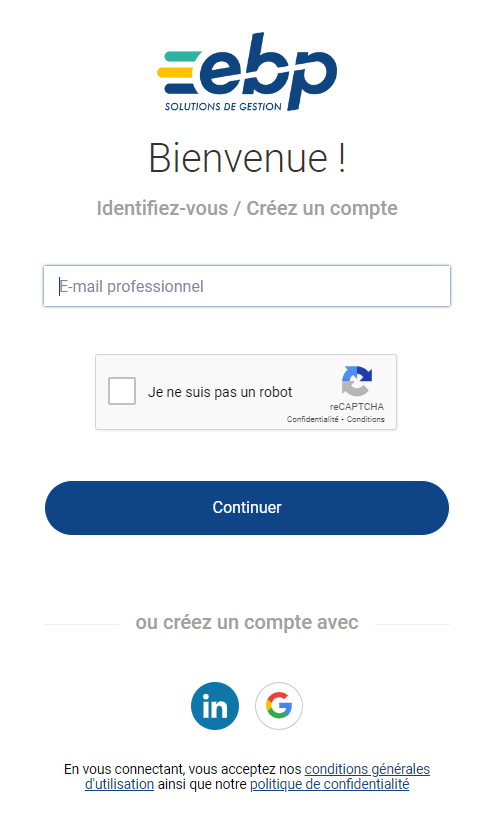
Task: Click the 'd'utilisation' link text
Action: click(x=119, y=784)
